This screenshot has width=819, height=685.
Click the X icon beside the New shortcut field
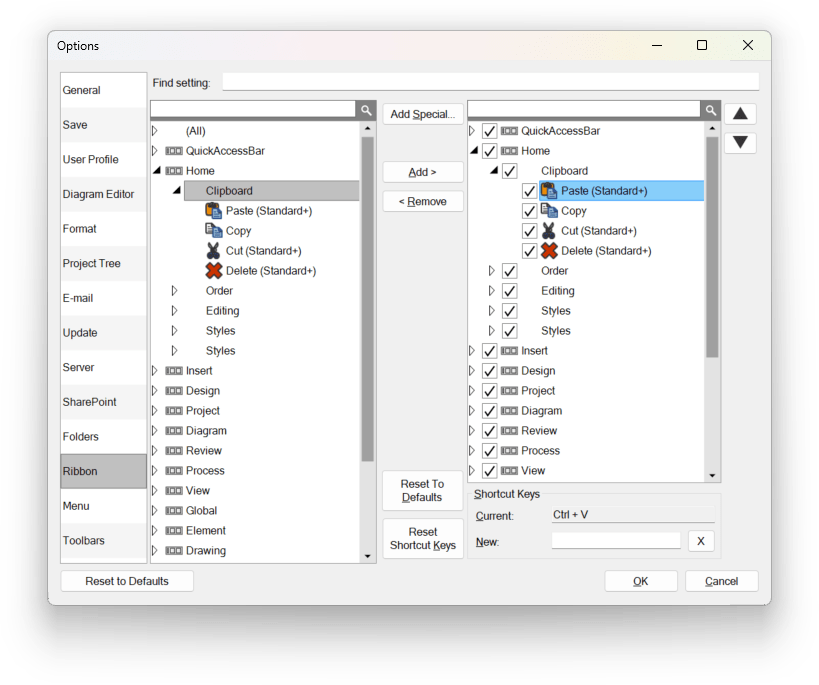tap(701, 540)
